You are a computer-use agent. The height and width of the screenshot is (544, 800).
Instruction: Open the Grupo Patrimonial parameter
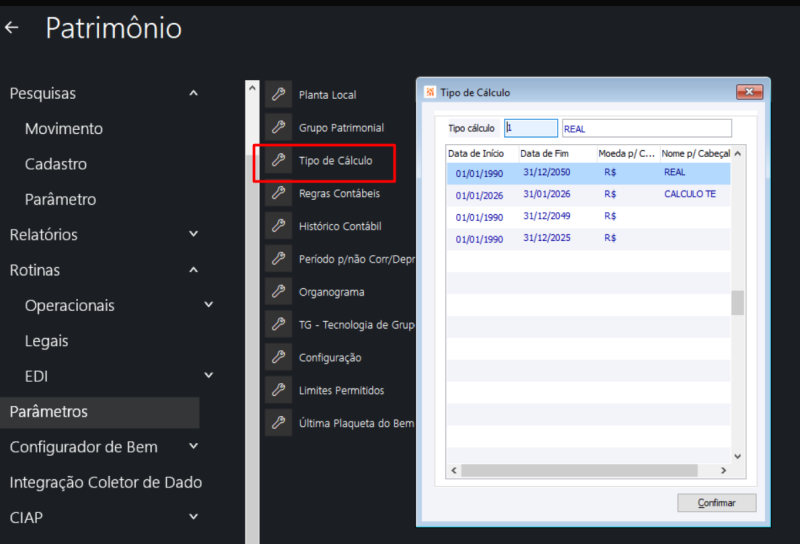tap(341, 128)
